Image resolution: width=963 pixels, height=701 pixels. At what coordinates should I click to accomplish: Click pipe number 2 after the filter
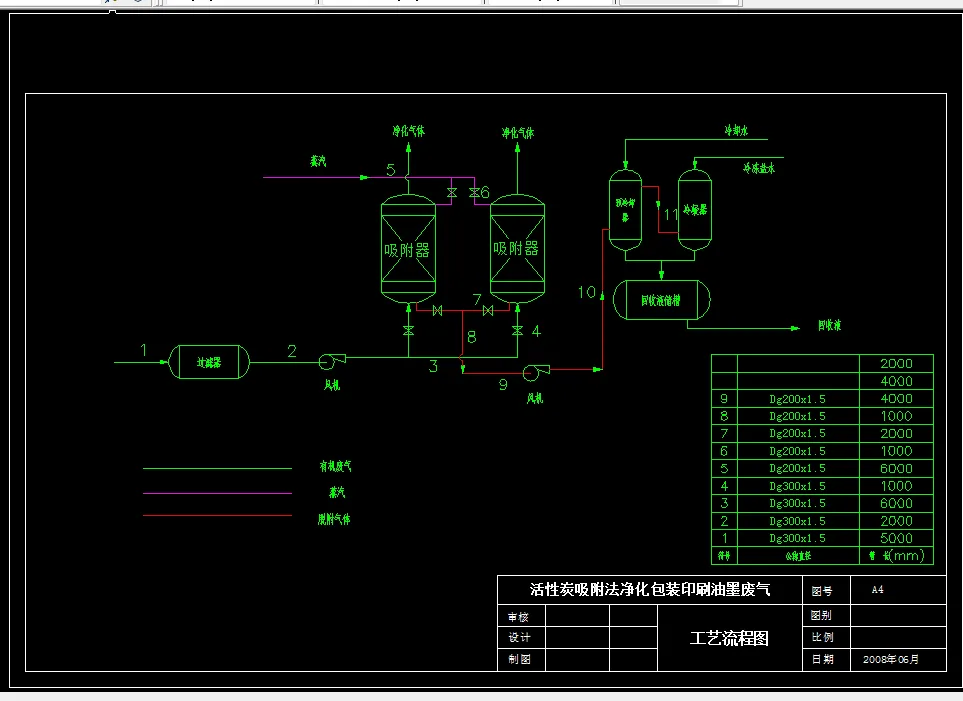pyautogui.click(x=292, y=351)
